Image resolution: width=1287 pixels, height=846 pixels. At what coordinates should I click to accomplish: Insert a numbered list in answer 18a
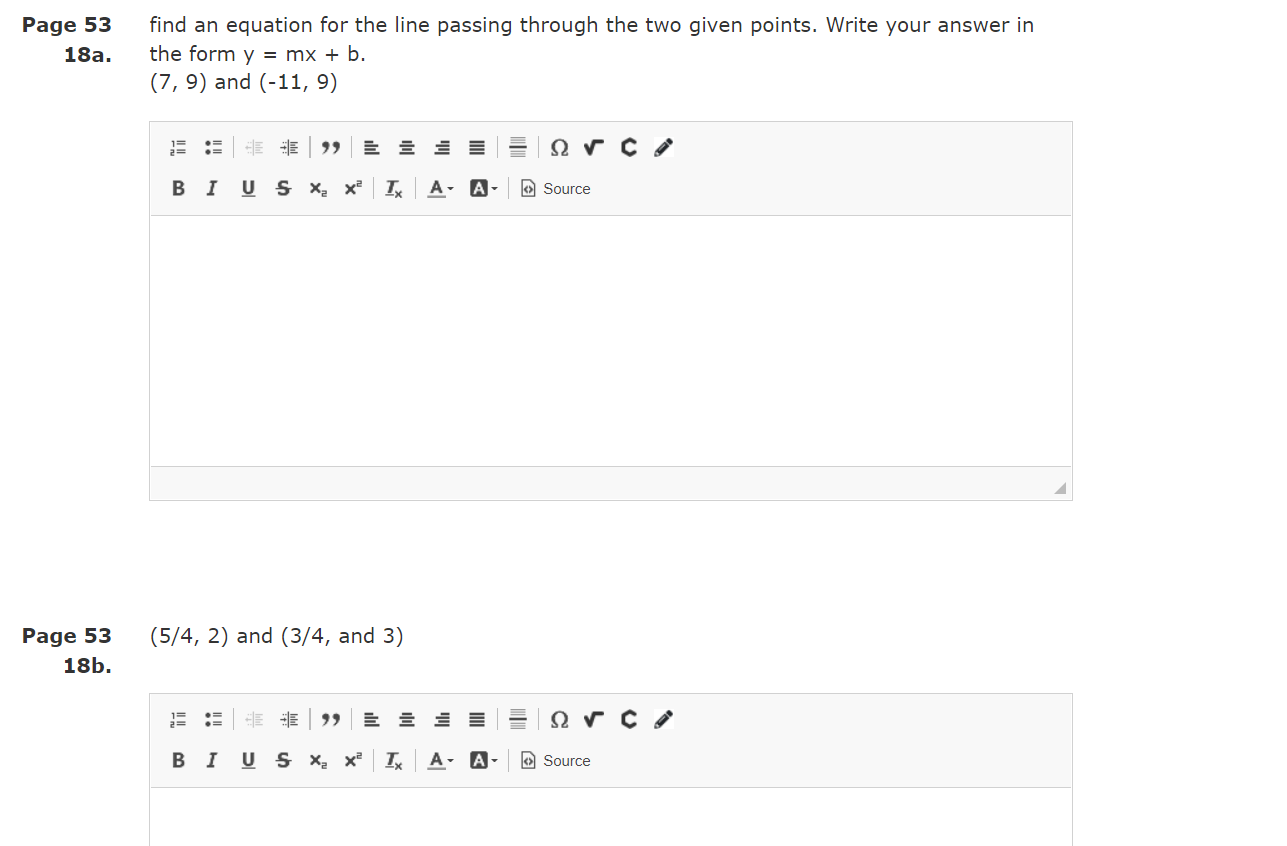pos(177,147)
